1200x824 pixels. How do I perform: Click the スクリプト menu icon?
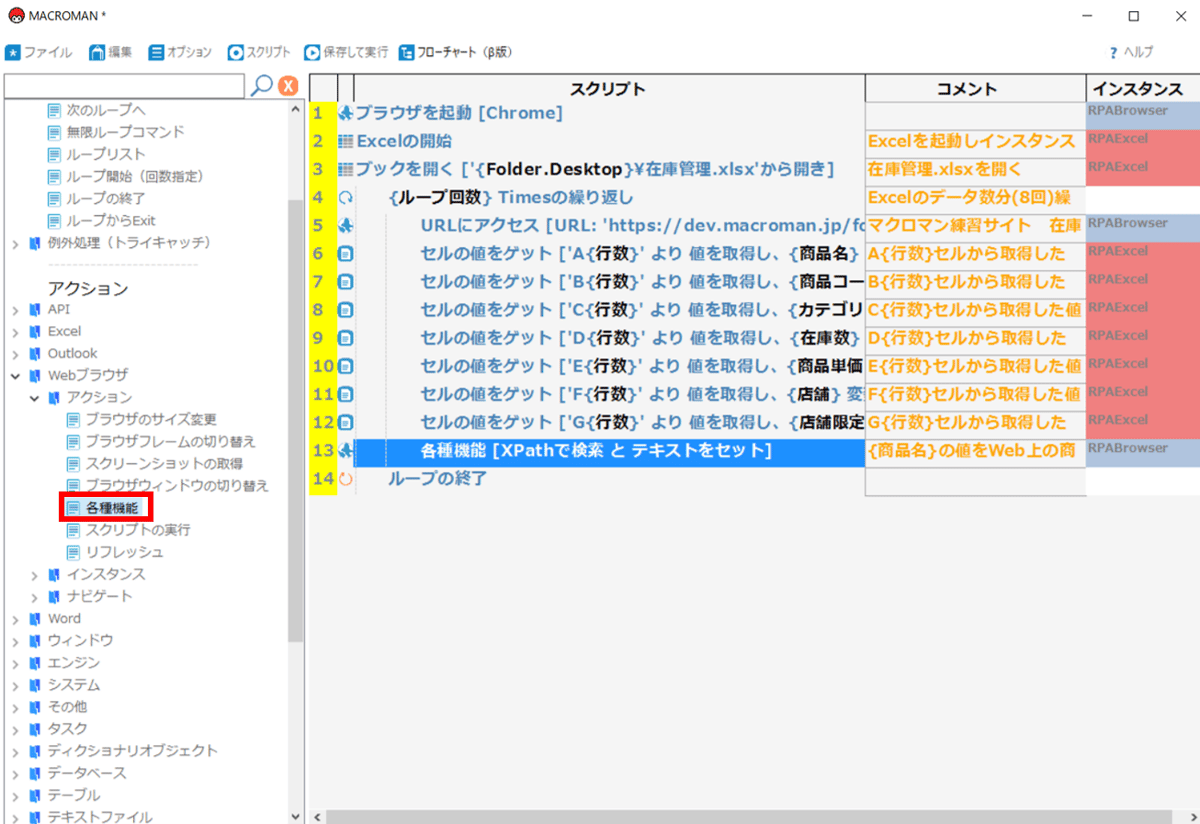pos(236,52)
